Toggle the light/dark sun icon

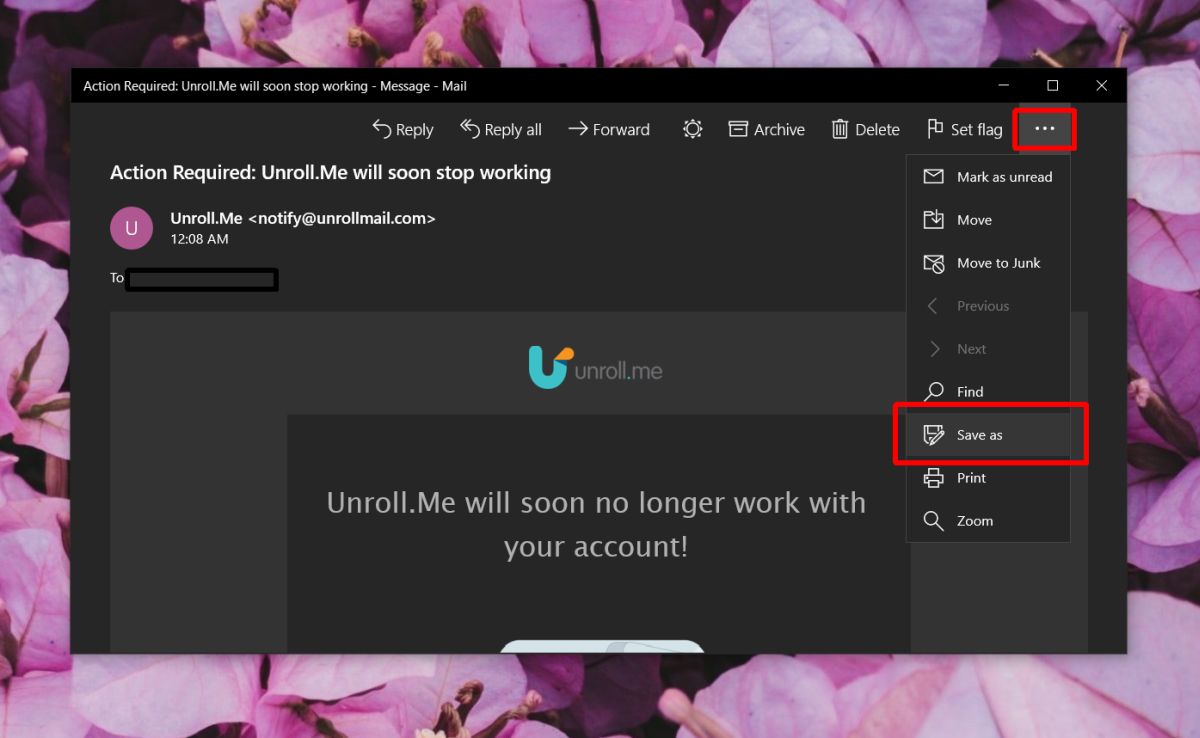(692, 129)
